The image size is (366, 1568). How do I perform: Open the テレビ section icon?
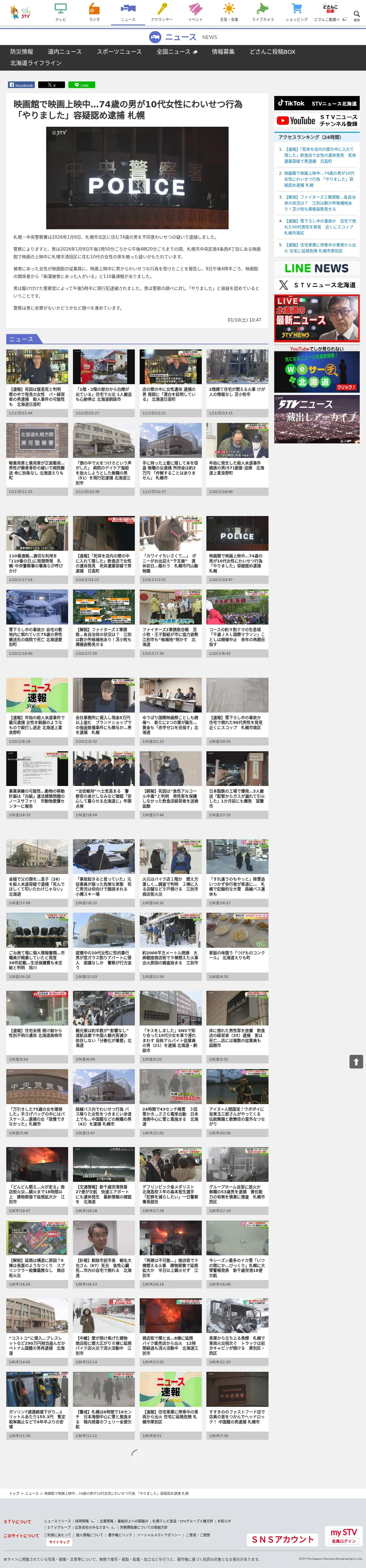pos(60,12)
